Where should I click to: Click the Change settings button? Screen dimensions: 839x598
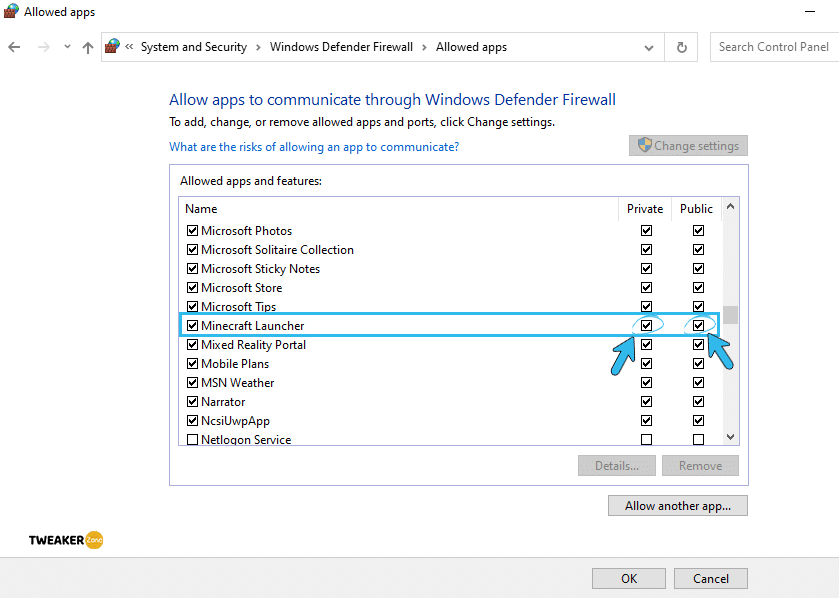[x=688, y=145]
